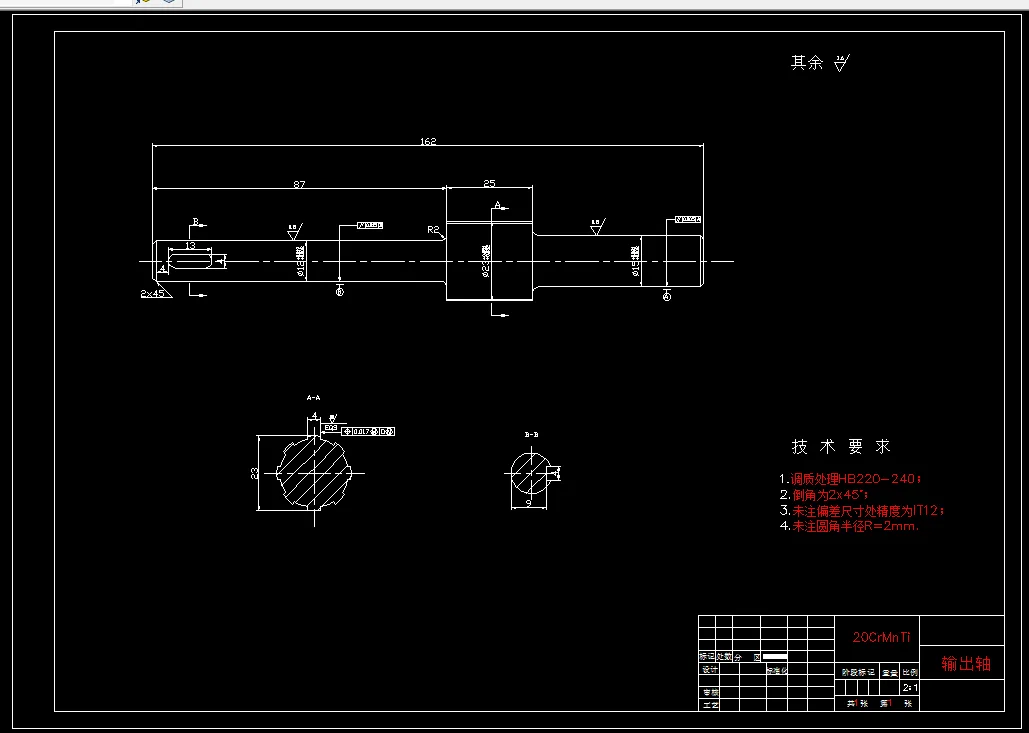The width and height of the screenshot is (1029, 733).
Task: Select the 13 keyway length dimension
Action: click(190, 245)
